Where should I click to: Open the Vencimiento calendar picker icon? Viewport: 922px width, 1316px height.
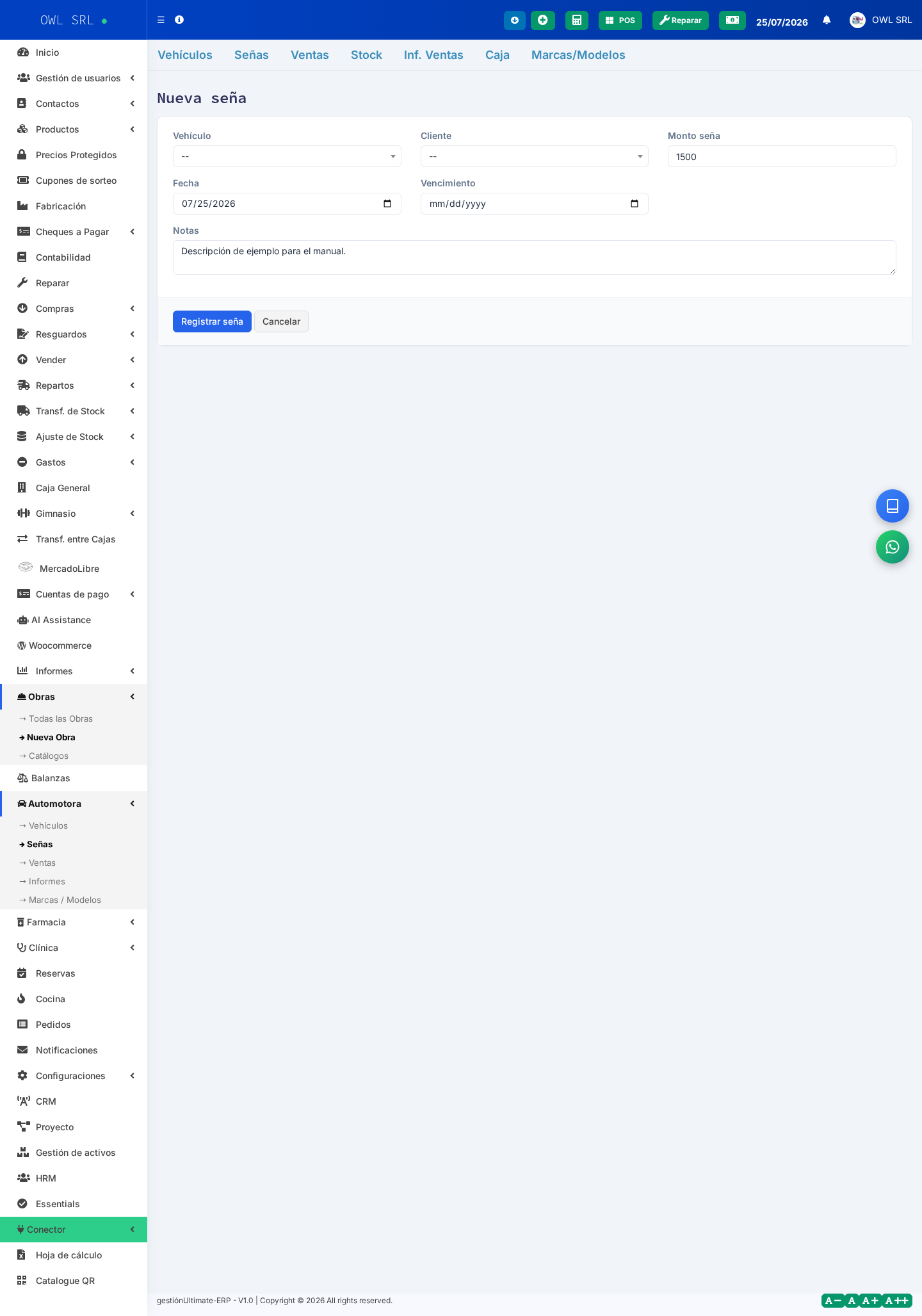coord(635,204)
